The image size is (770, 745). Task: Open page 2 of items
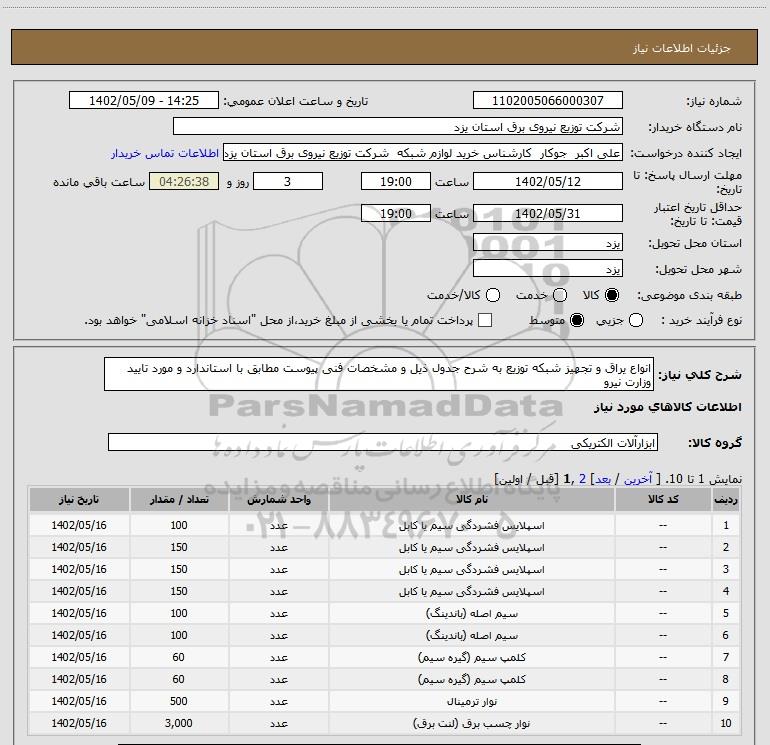point(582,479)
